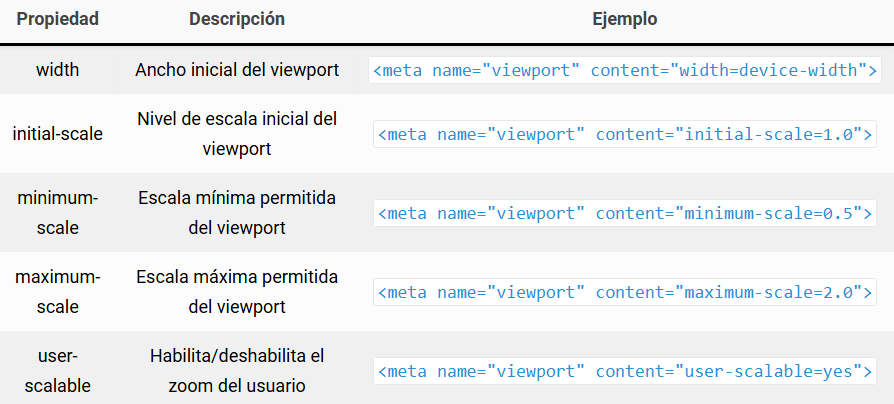Click the "user-scalable=yes" content value
This screenshot has height=404, width=894.
[768, 371]
